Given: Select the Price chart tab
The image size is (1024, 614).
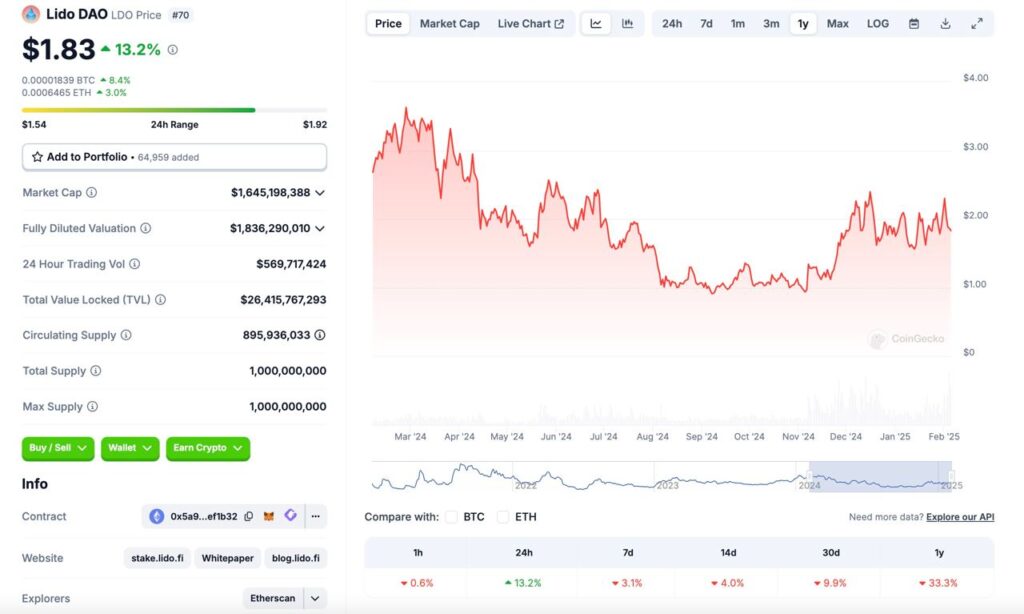Looking at the screenshot, I should pyautogui.click(x=388, y=24).
